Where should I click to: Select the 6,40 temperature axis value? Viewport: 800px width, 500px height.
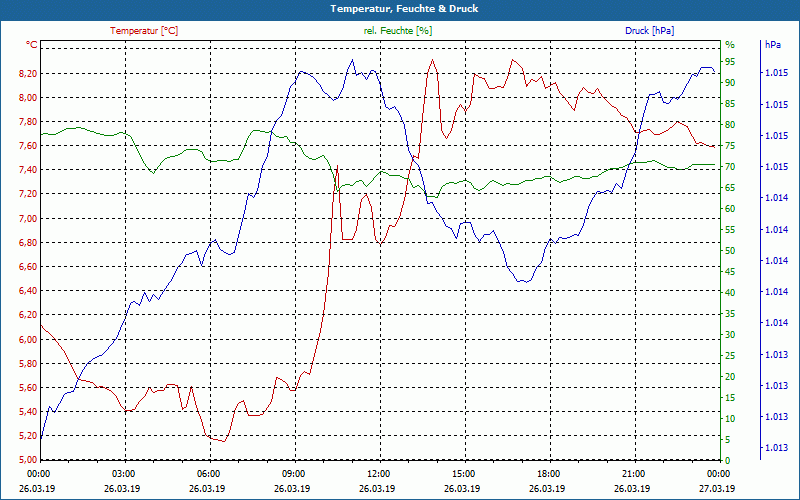(x=28, y=291)
